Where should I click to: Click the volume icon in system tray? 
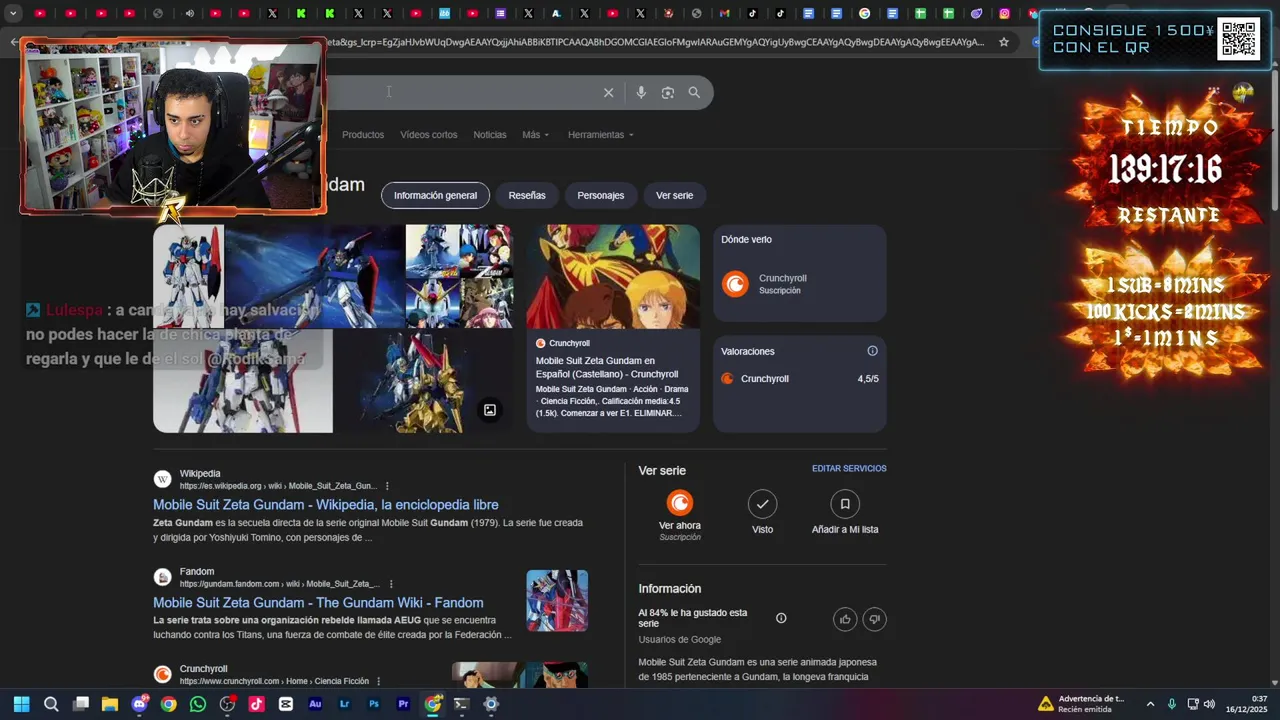tap(1209, 704)
